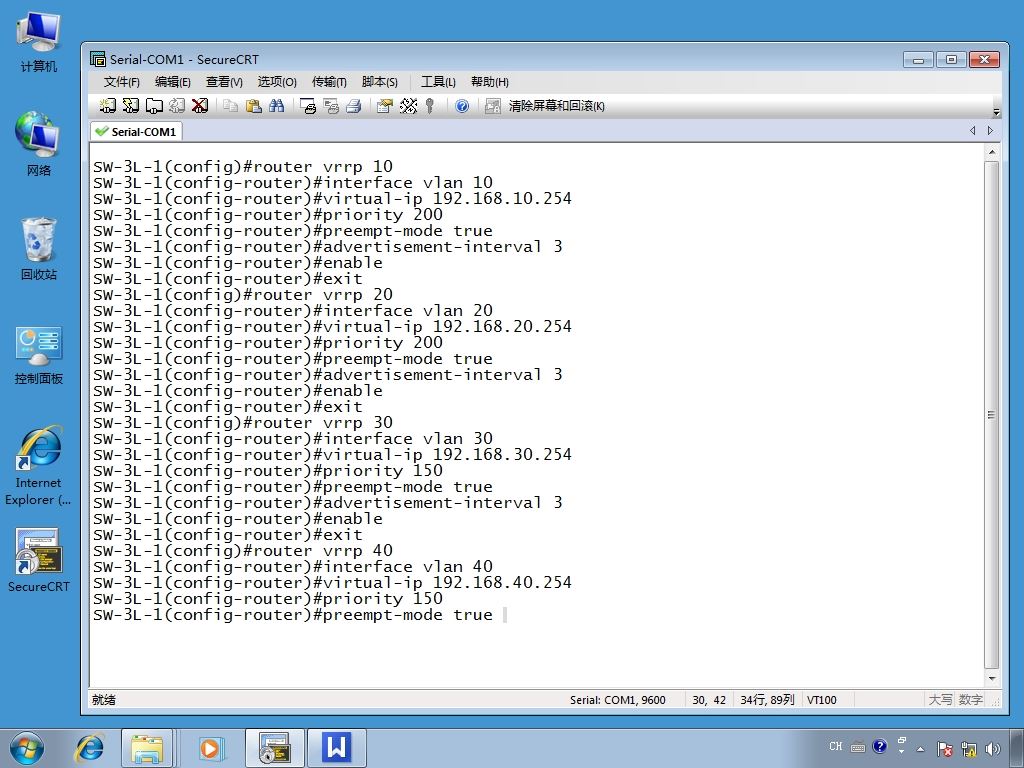Open the 查看(V) menu
Viewport: 1024px width, 768px height.
[x=224, y=82]
